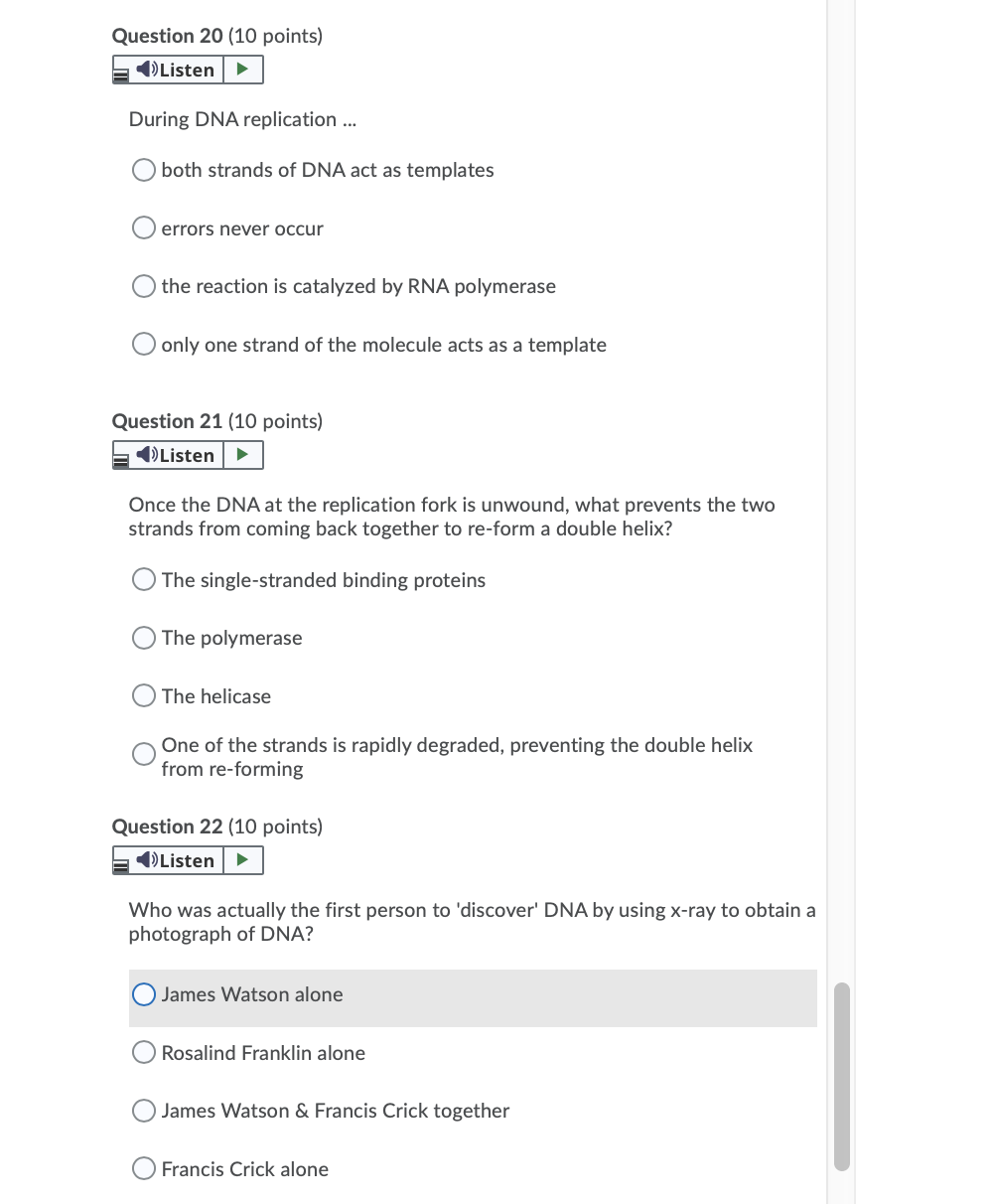Choose 'the reaction is catalyzed by RNA polymerase'
993x1204 pixels.
click(143, 286)
